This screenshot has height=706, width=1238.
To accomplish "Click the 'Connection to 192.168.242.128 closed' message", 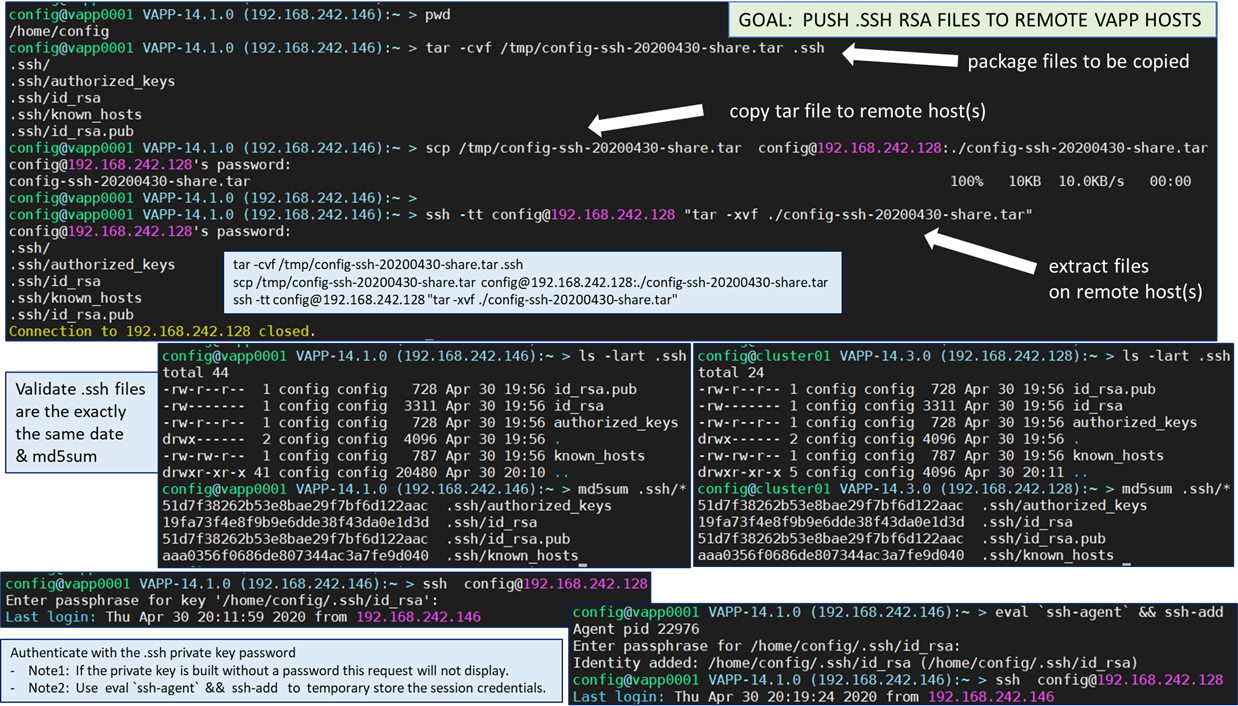I will click(162, 331).
